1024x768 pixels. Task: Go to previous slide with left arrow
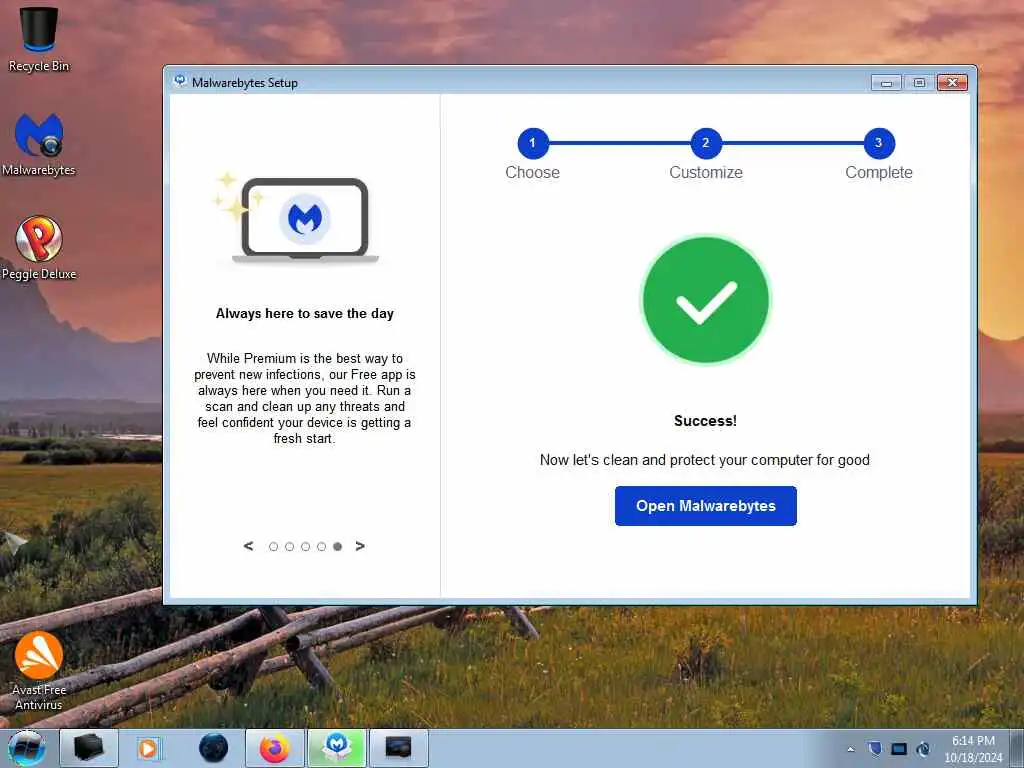click(248, 546)
